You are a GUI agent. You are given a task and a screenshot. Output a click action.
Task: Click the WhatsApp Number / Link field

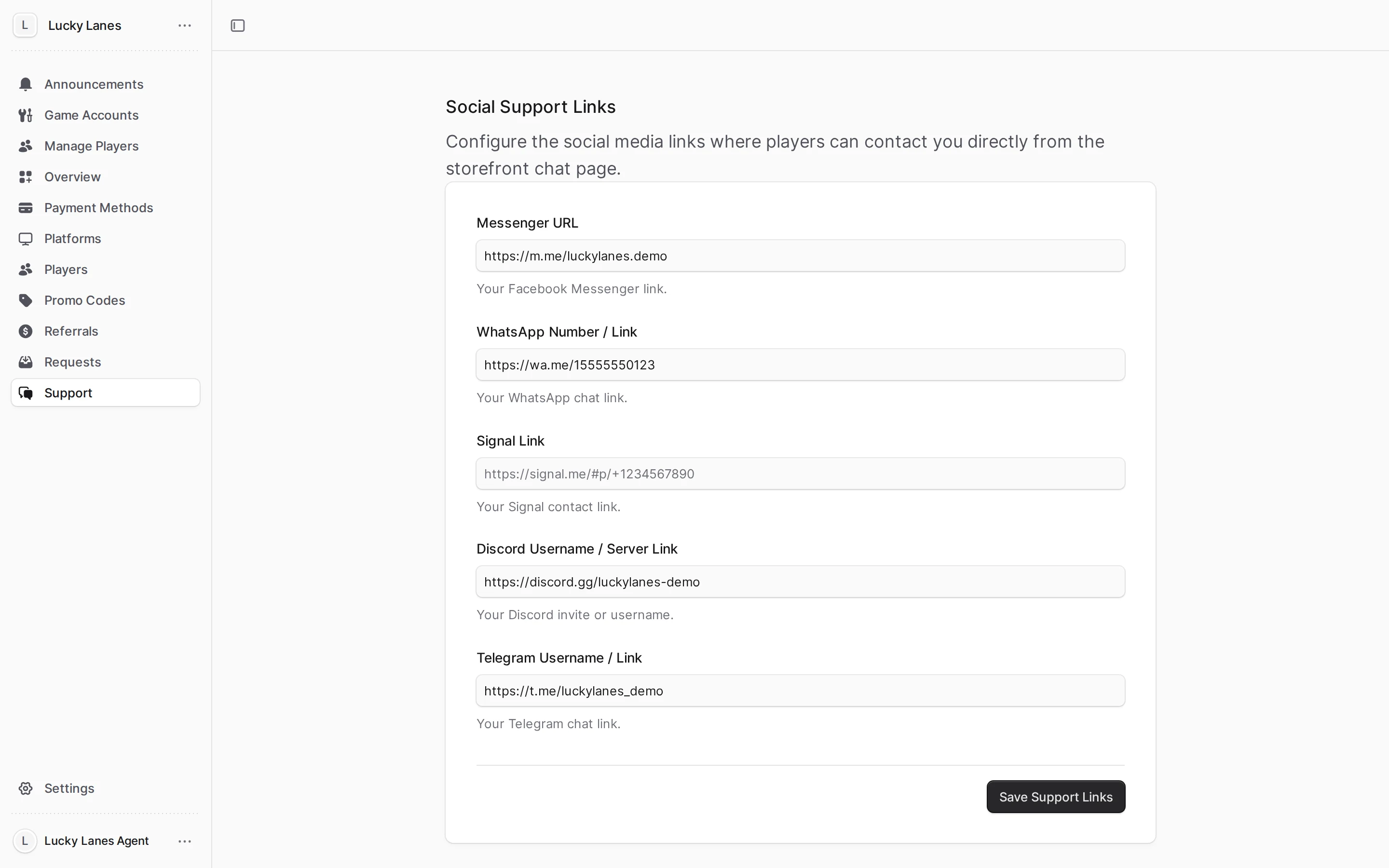click(800, 365)
